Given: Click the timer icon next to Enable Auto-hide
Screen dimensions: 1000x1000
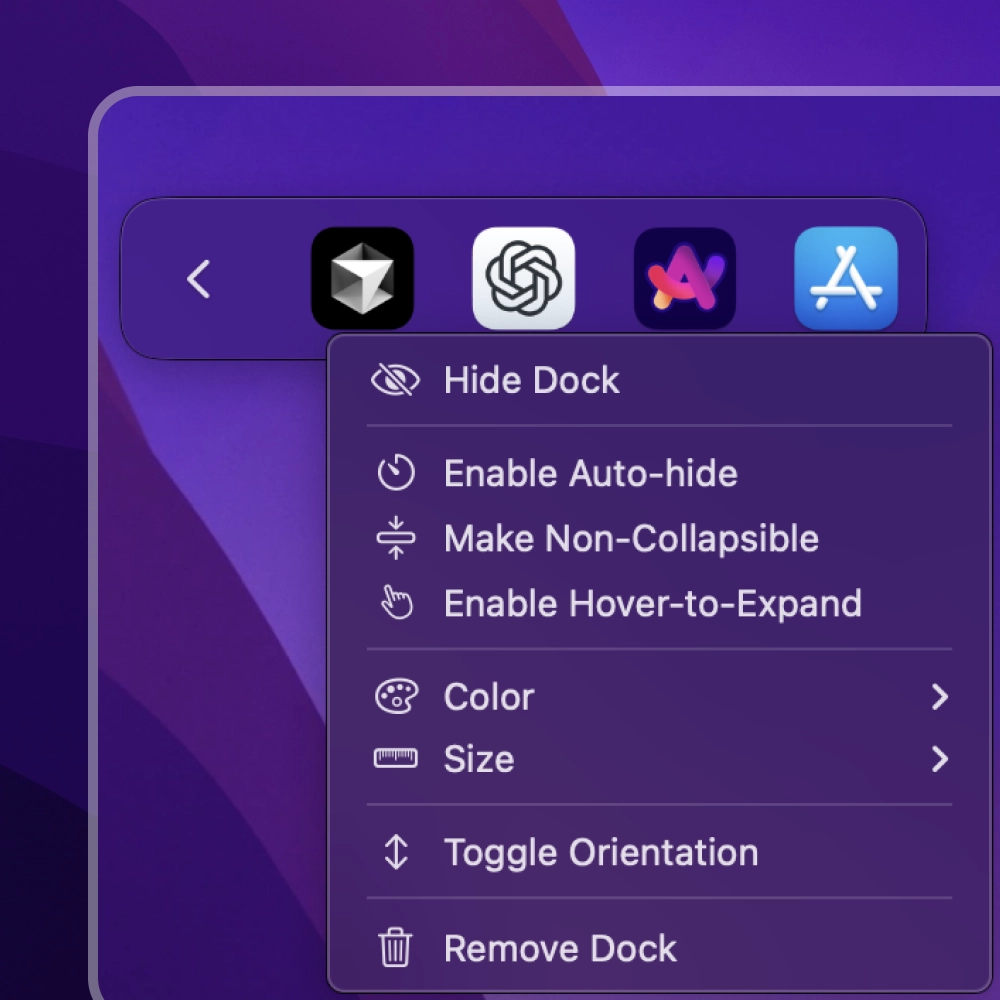Looking at the screenshot, I should (398, 473).
